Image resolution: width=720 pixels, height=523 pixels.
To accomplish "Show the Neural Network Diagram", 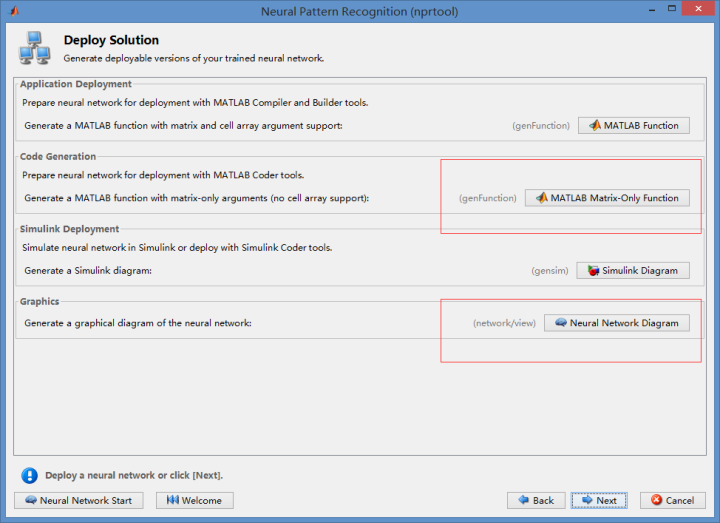I will 617,323.
